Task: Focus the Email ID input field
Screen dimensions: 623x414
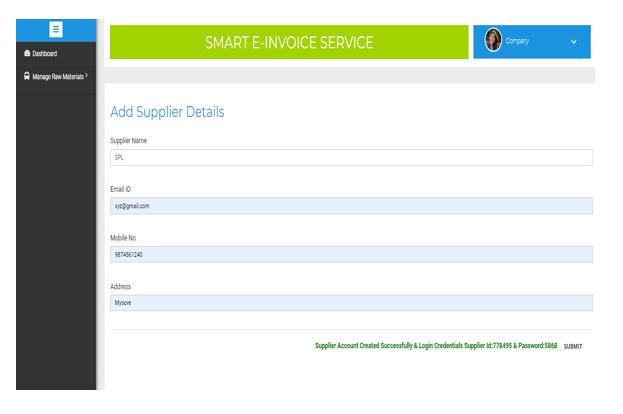Action: [351, 206]
